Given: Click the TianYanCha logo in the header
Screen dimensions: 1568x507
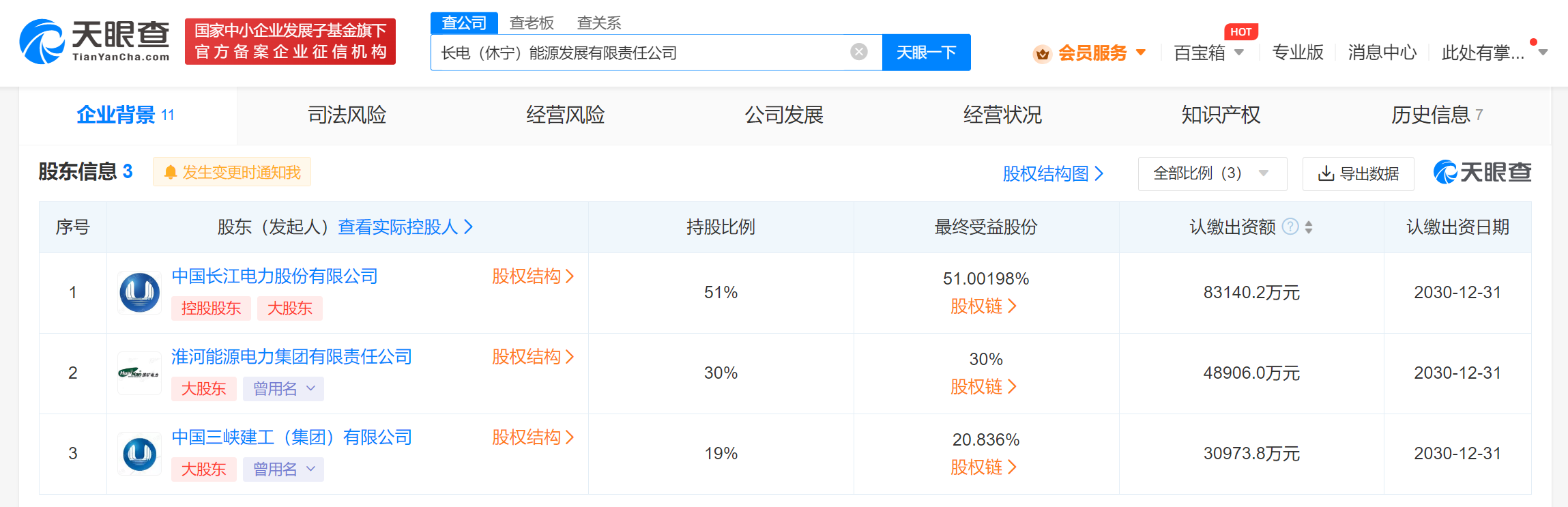Looking at the screenshot, I should (x=94, y=42).
